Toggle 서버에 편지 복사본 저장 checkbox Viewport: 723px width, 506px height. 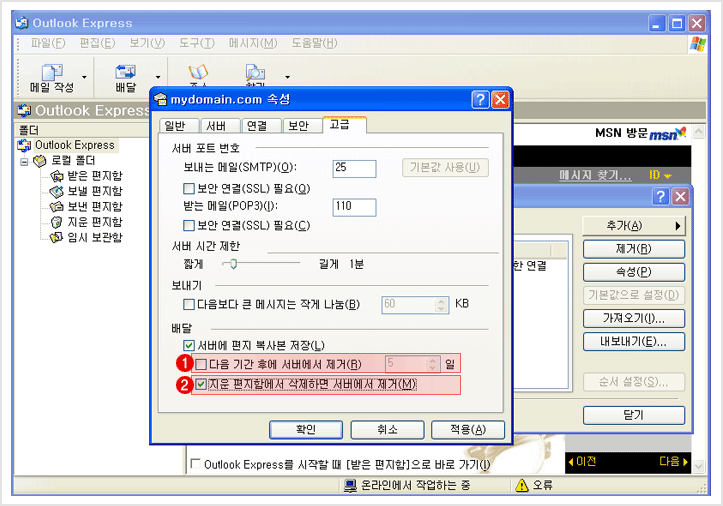[190, 345]
